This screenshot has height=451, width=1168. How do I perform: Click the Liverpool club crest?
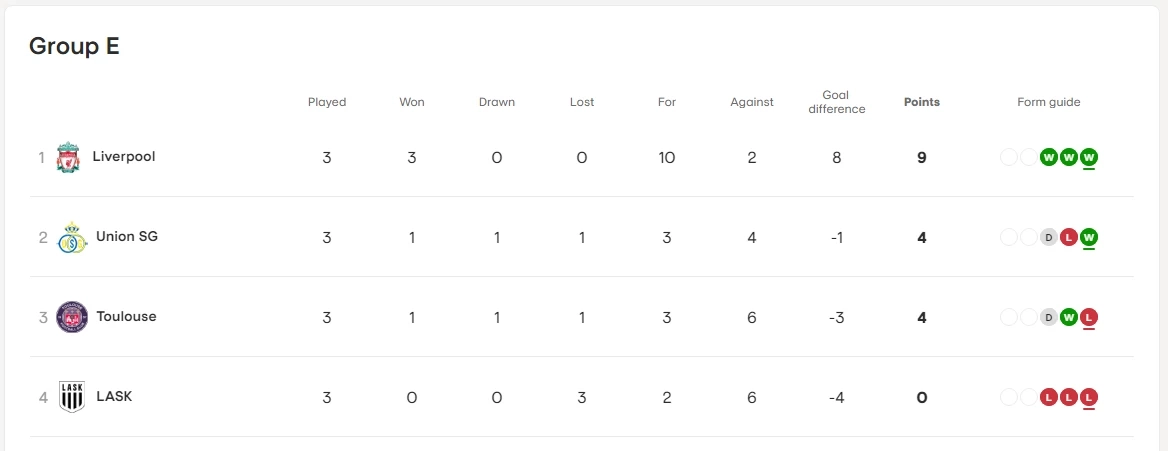point(68,157)
